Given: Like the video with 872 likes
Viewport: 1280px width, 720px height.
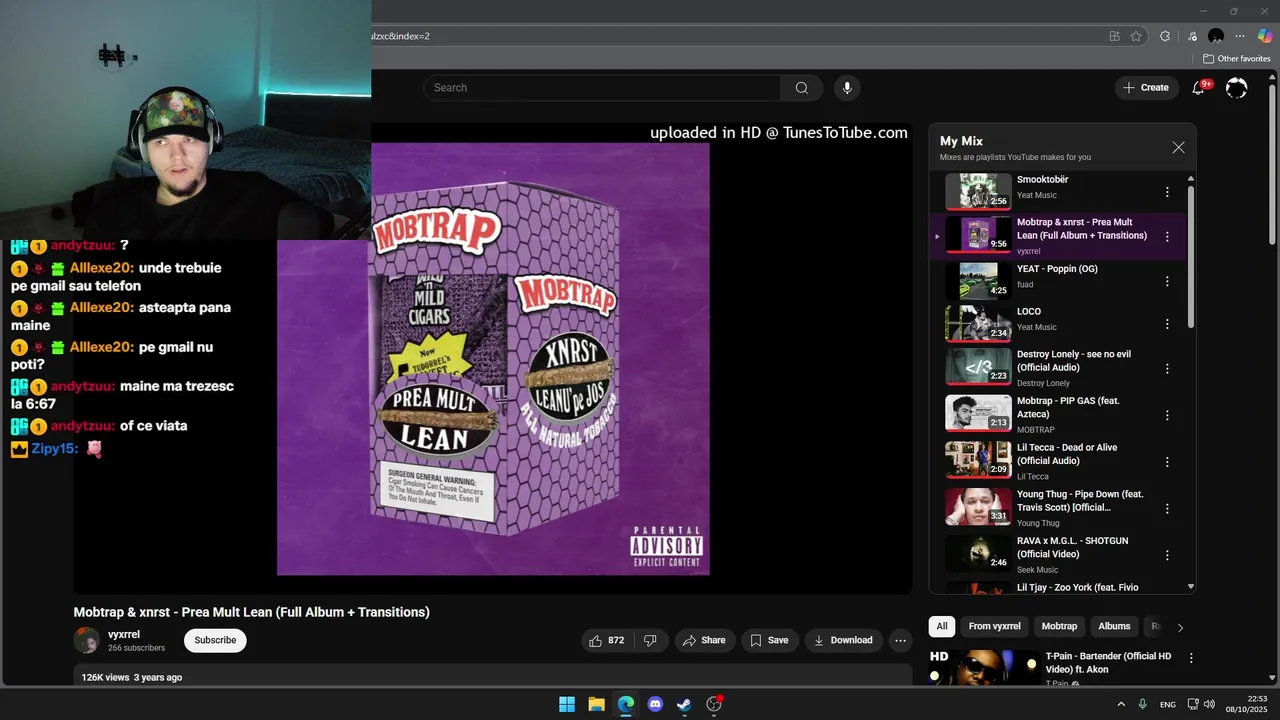Looking at the screenshot, I should tap(609, 640).
